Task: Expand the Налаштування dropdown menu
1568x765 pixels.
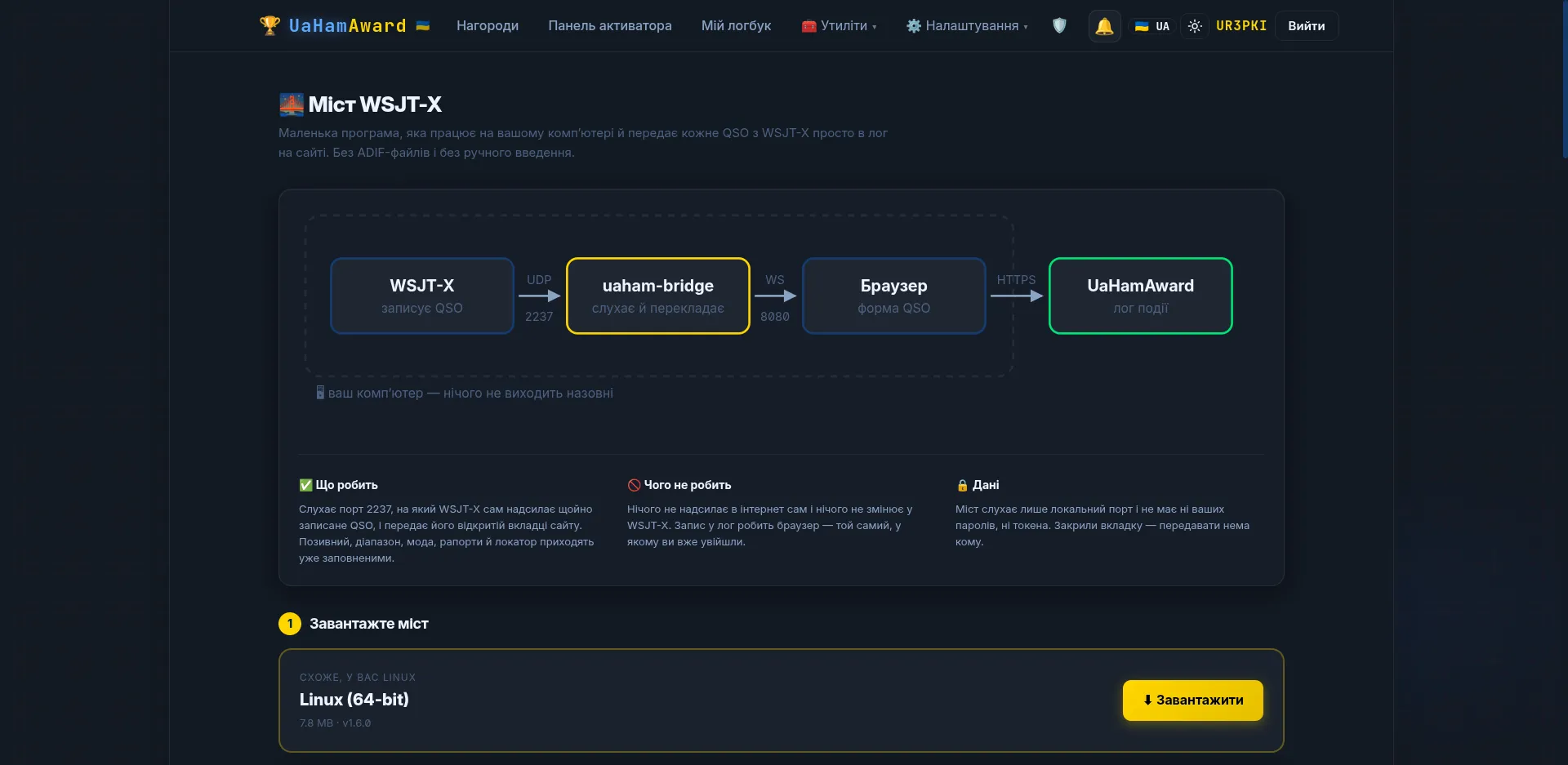Action: 967,25
